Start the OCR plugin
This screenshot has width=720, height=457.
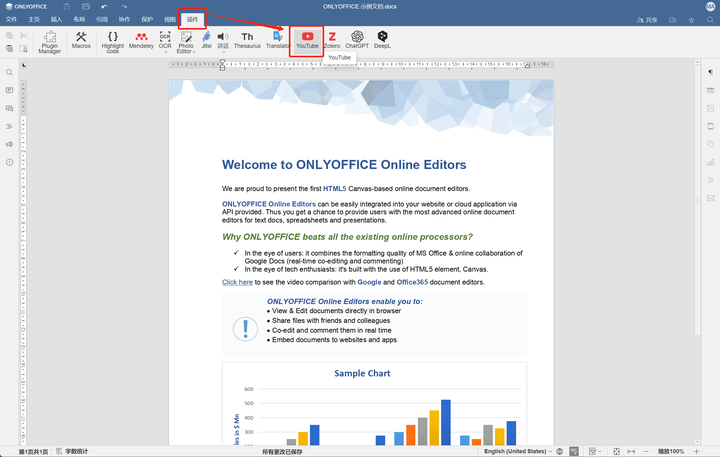[x=165, y=39]
